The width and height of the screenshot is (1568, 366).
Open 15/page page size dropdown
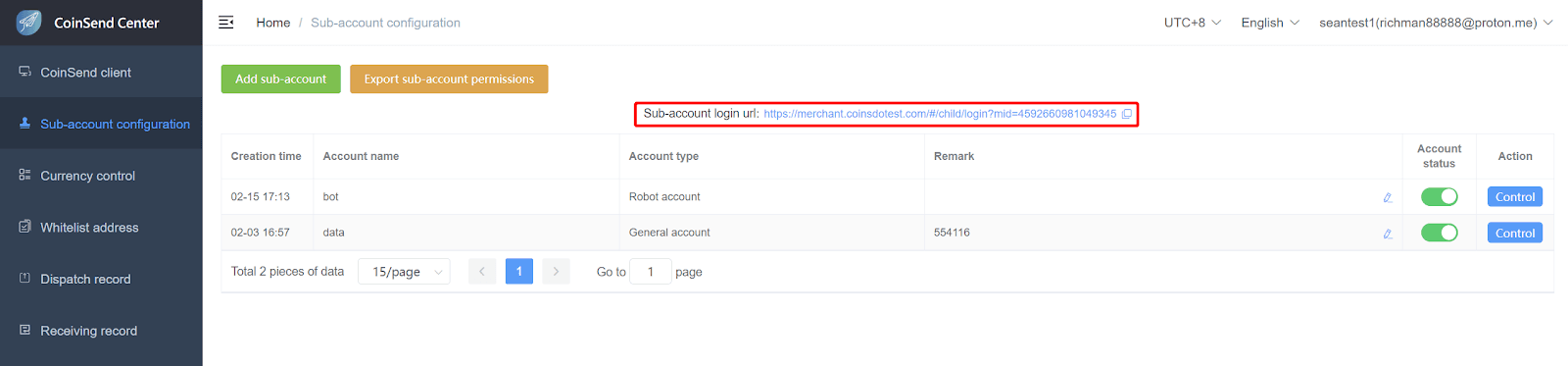(x=404, y=272)
